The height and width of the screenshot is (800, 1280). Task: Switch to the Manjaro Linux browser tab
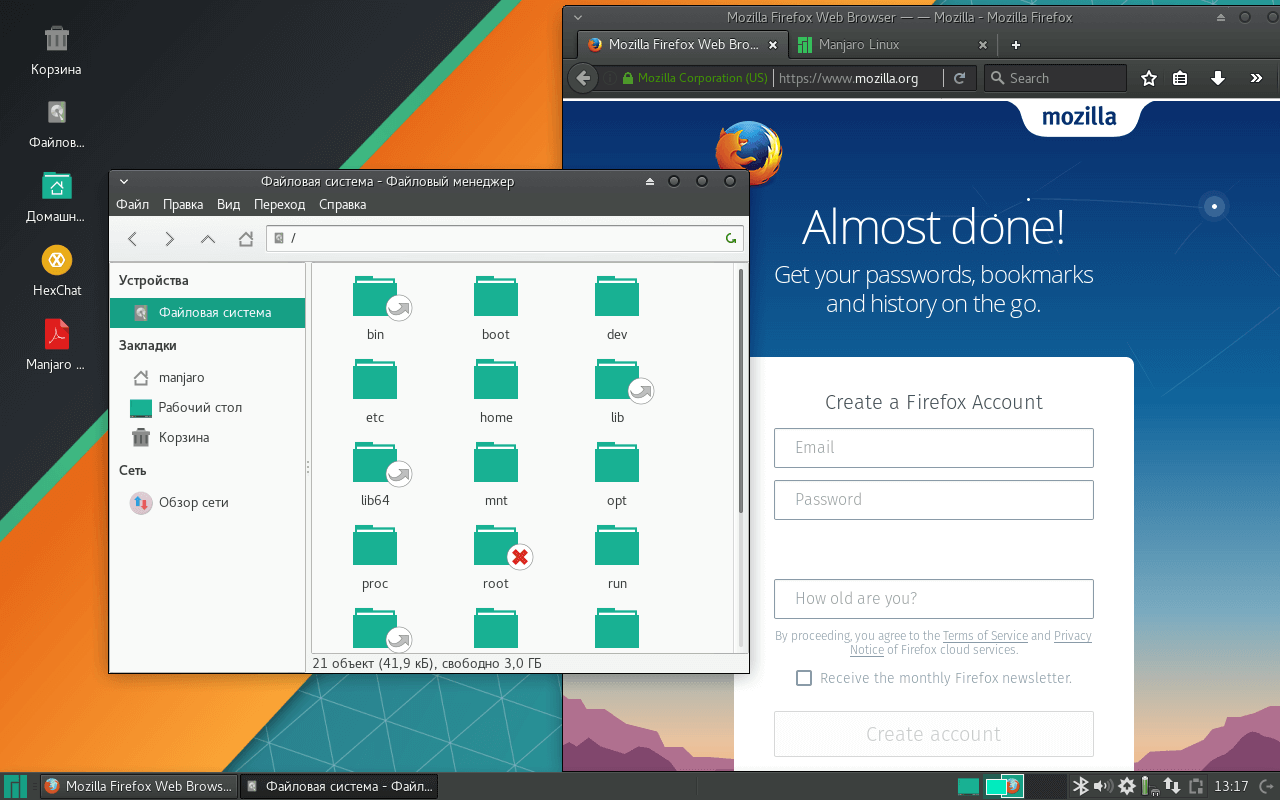coord(888,44)
